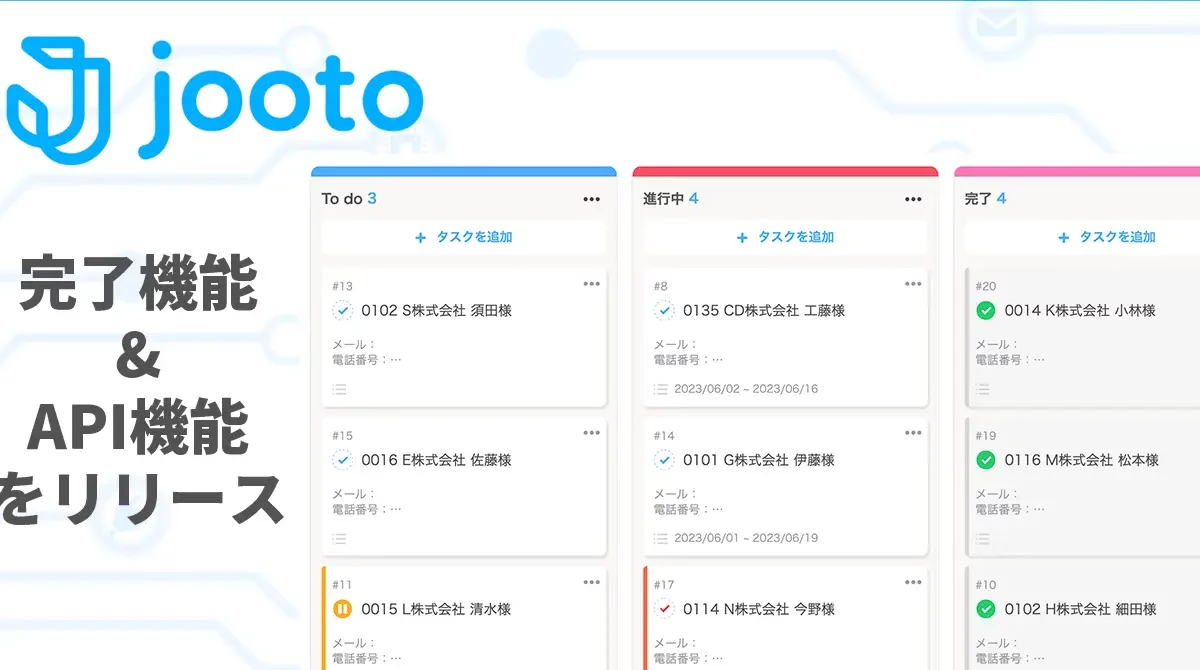Open description icon on card #19
Screen dimensions: 1200x670
pyautogui.click(x=983, y=538)
